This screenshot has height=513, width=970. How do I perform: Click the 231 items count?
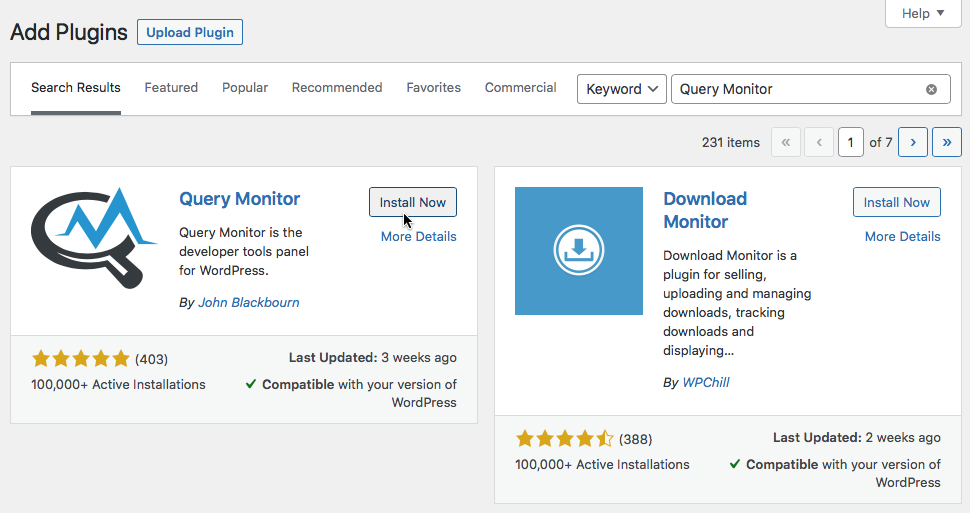click(x=731, y=142)
